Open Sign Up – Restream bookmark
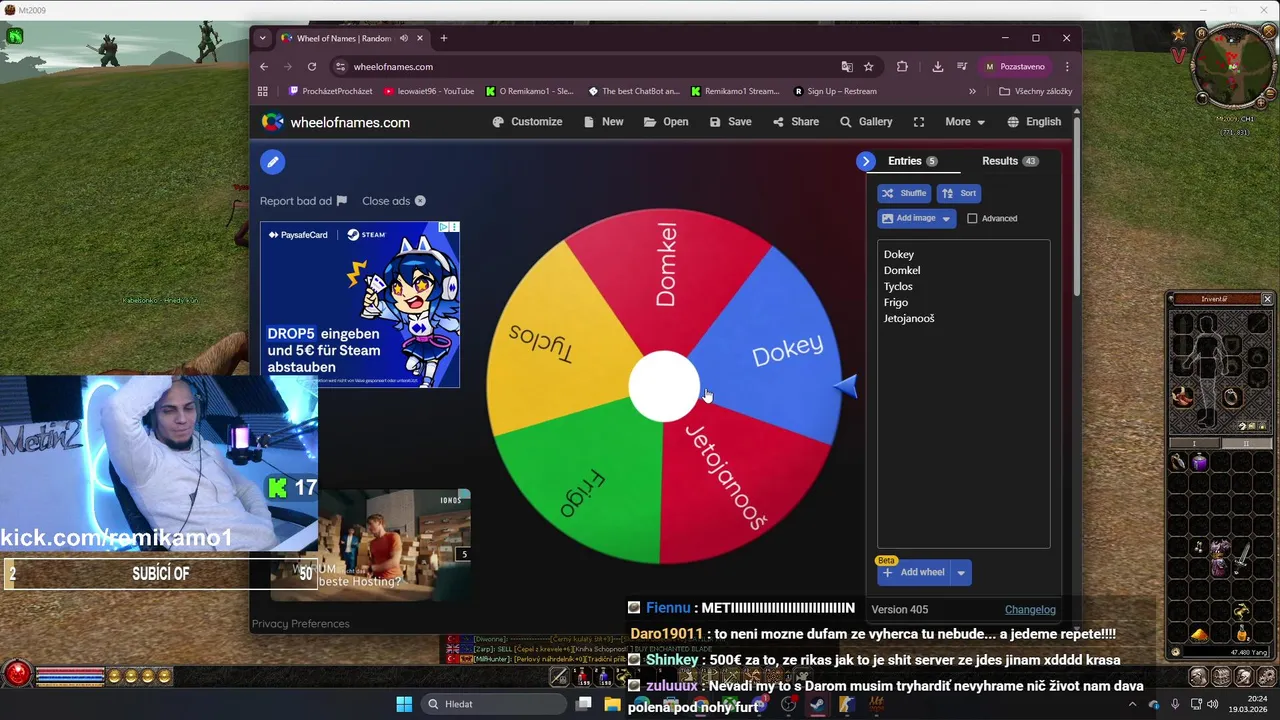Viewport: 1280px width, 720px height. pyautogui.click(x=835, y=91)
